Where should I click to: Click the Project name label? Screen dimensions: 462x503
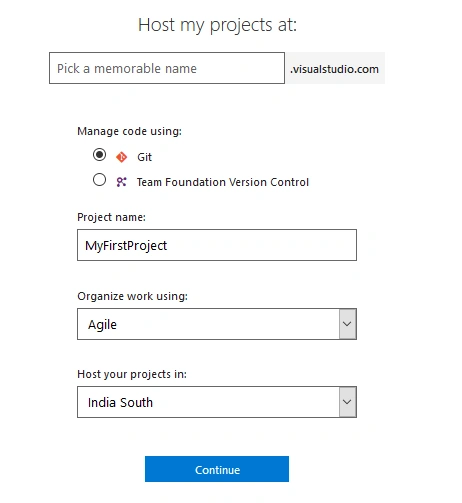coord(111,217)
